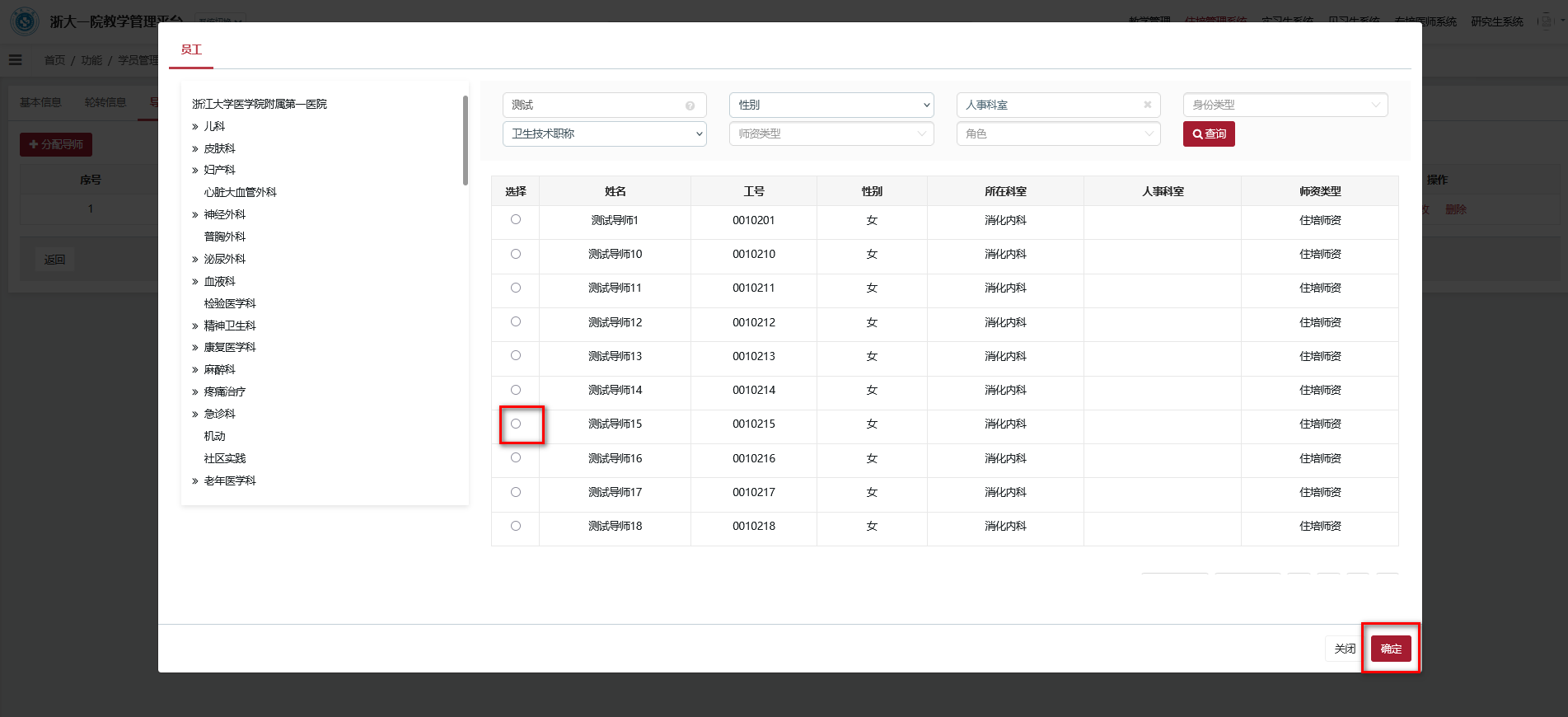This screenshot has width=1568, height=717.
Task: Select 普胸外科 in department tree
Action: click(x=225, y=237)
